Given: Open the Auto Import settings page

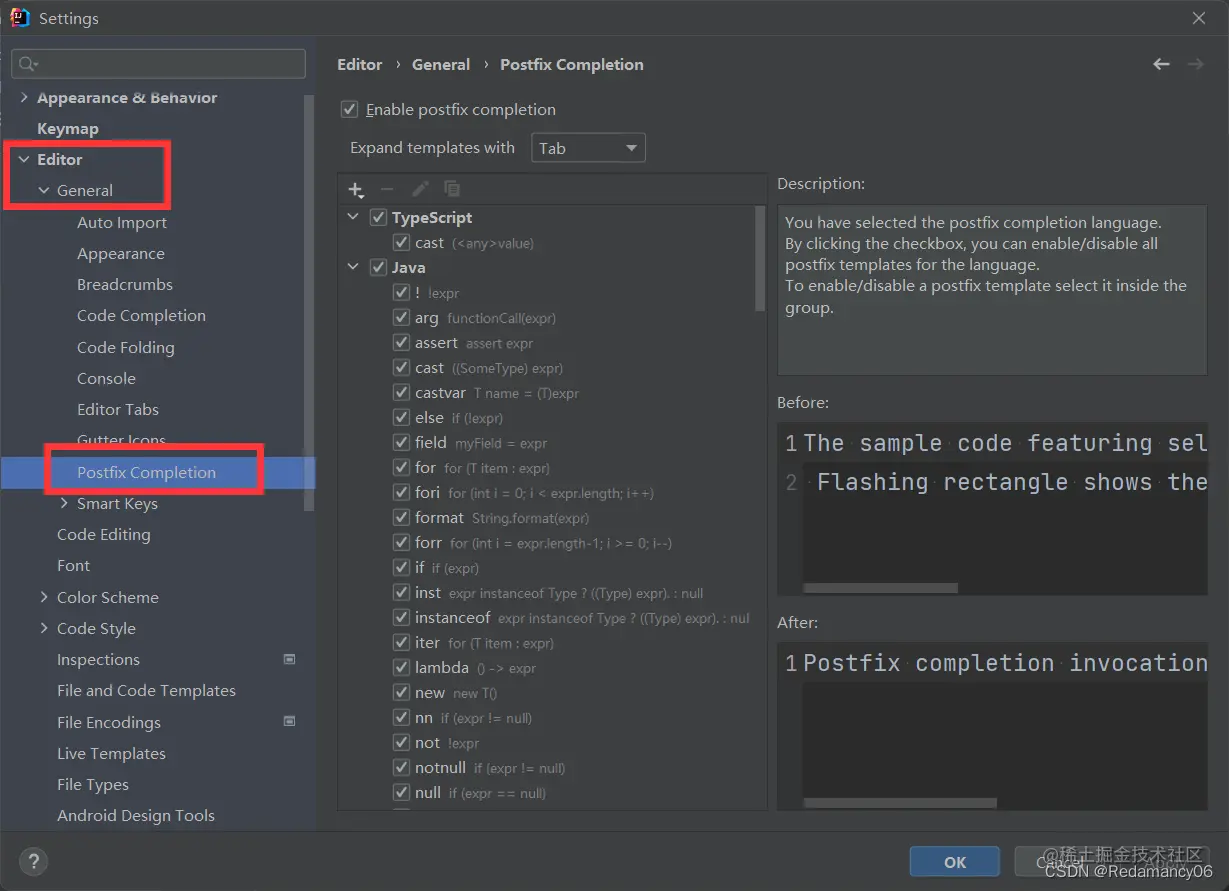Looking at the screenshot, I should pos(122,222).
